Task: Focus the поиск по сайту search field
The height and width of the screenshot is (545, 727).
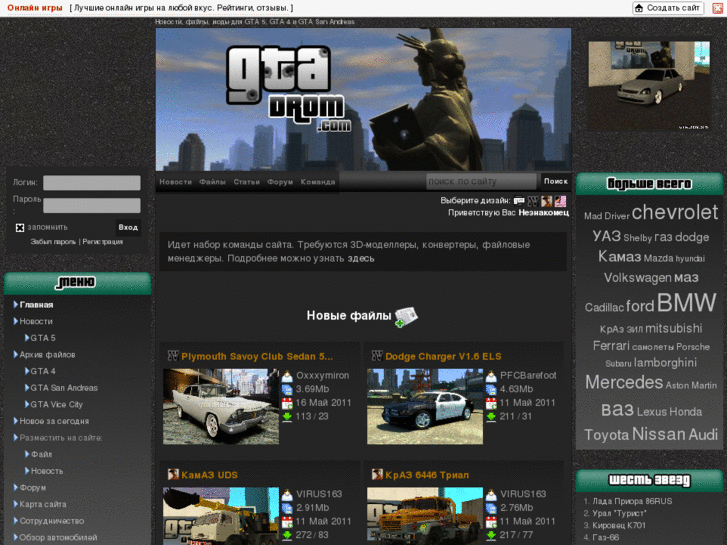Action: (481, 181)
